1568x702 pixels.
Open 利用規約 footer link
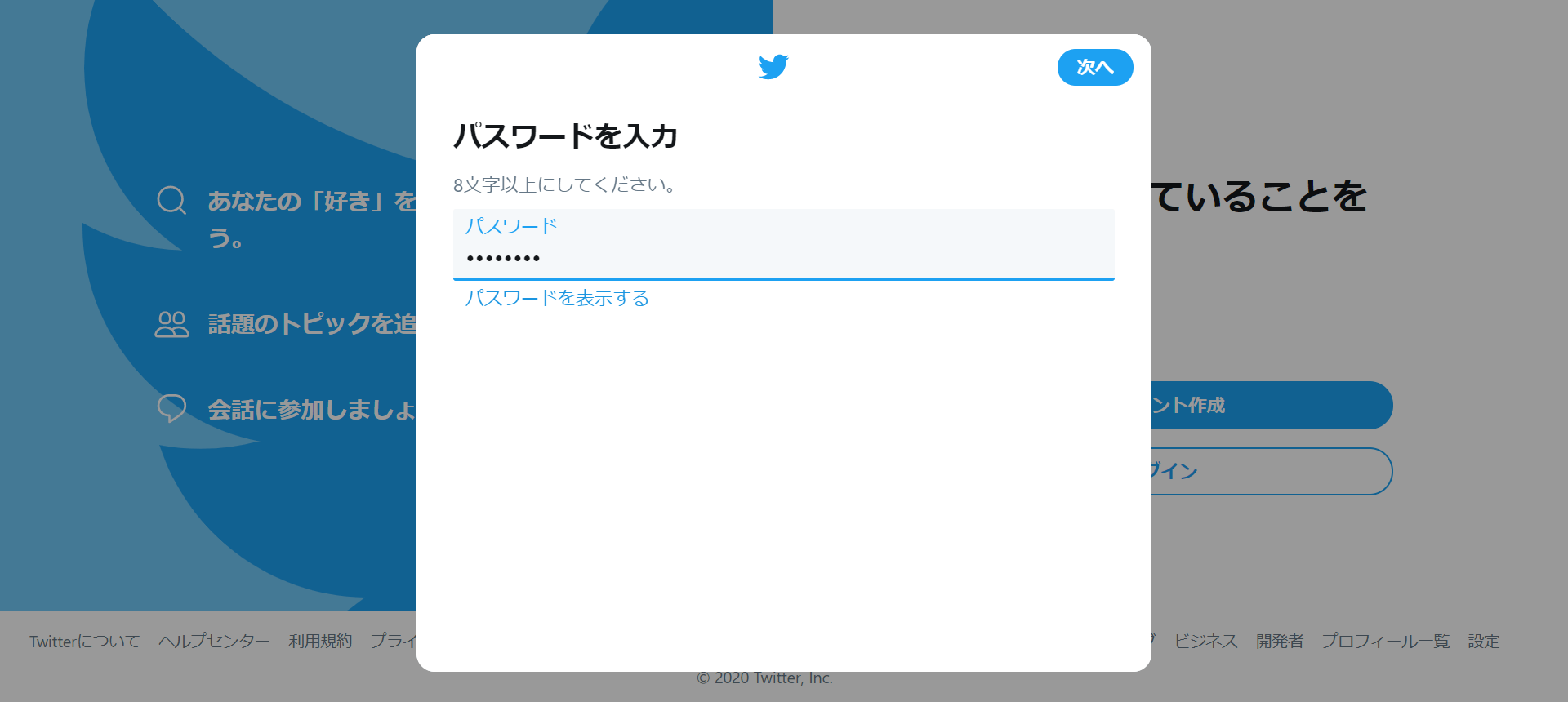(x=320, y=642)
